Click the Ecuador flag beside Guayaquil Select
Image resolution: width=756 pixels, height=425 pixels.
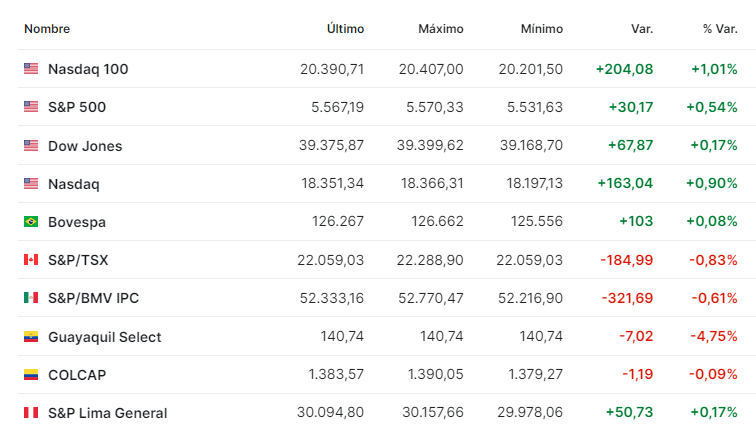(31, 336)
